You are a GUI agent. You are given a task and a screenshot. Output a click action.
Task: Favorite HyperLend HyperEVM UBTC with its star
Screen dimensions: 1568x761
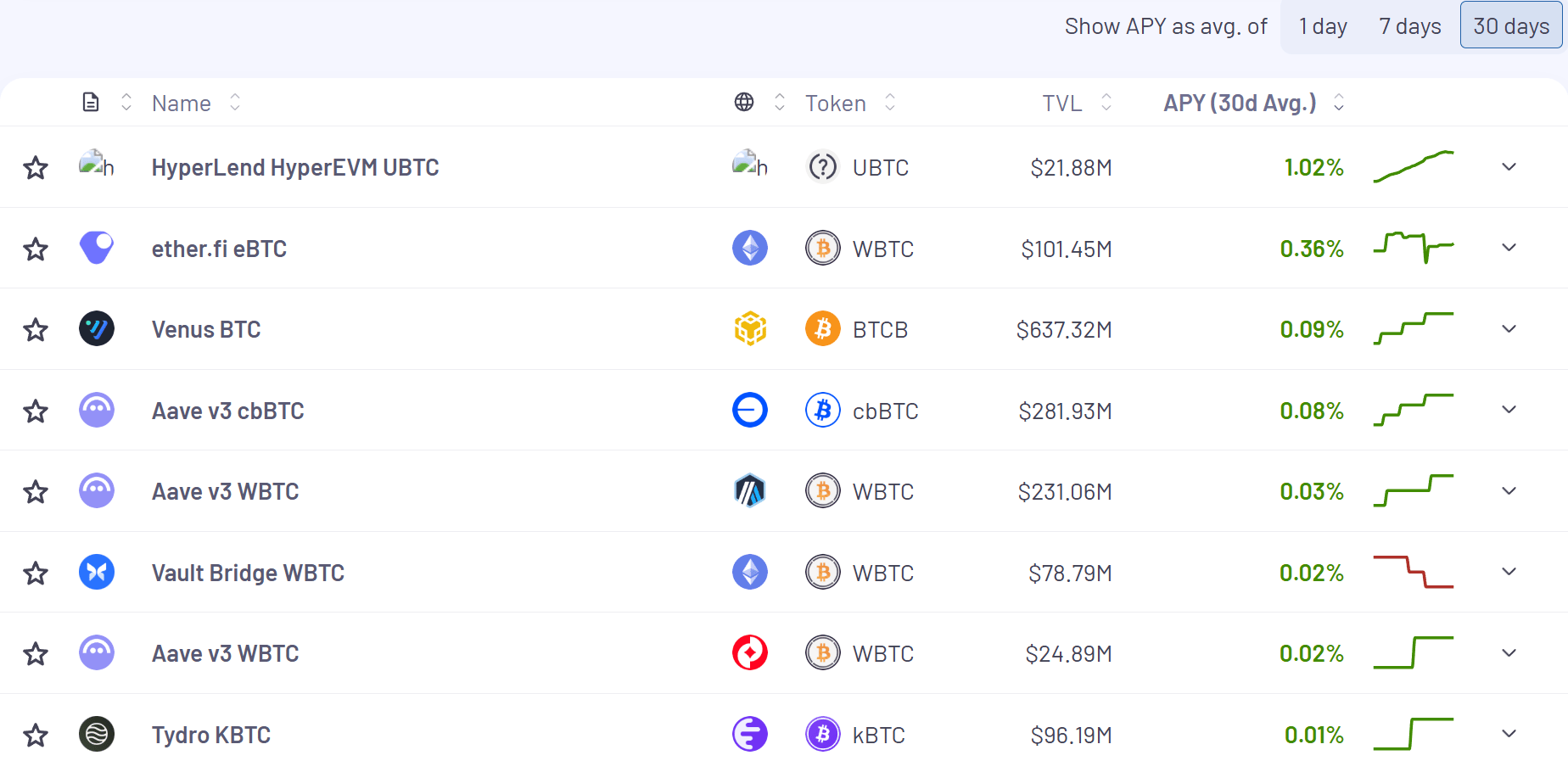(x=36, y=167)
